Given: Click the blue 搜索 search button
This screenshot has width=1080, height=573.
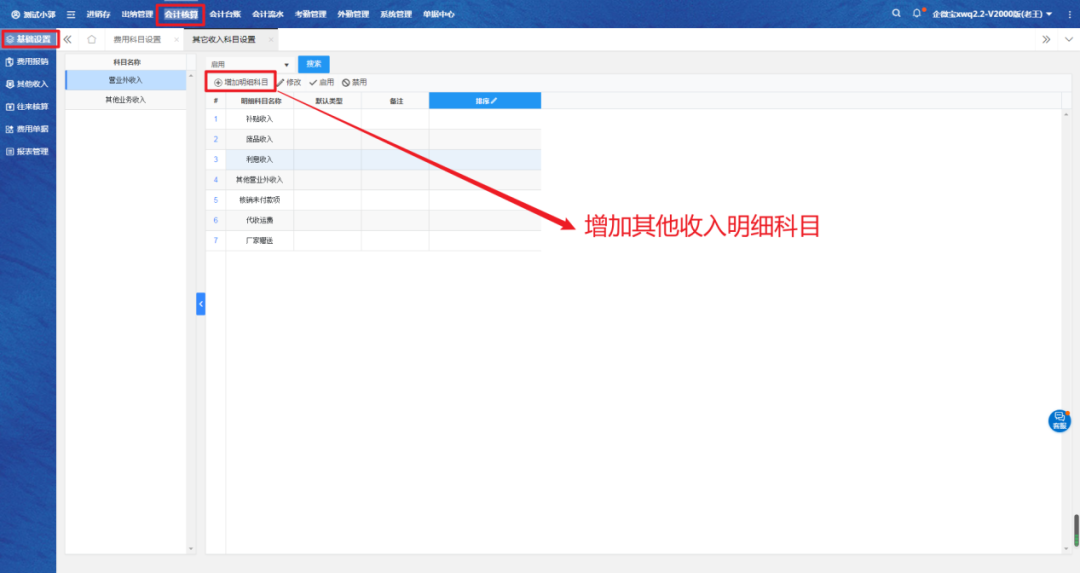Looking at the screenshot, I should pyautogui.click(x=314, y=64).
